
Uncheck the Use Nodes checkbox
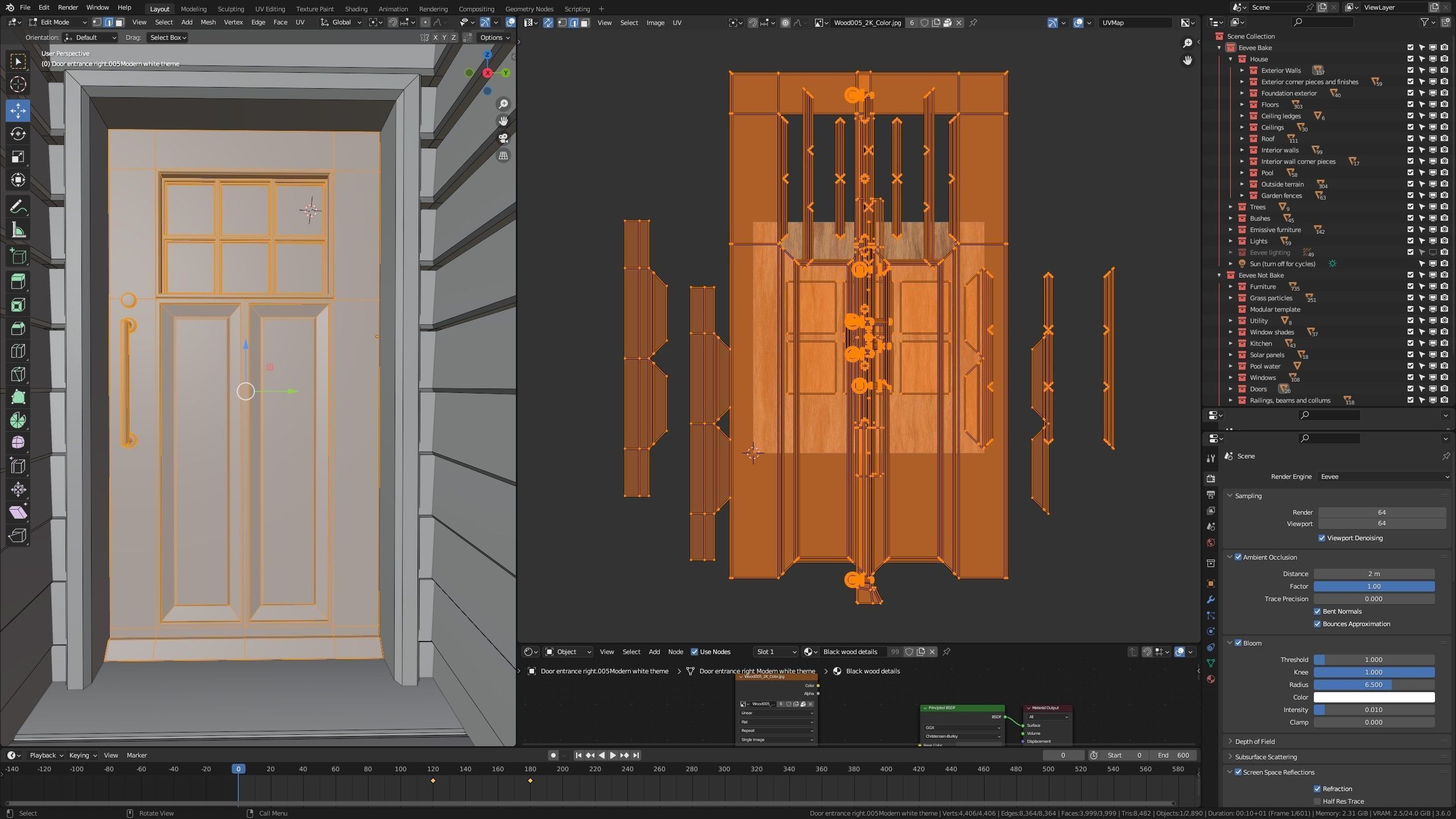[x=694, y=652]
